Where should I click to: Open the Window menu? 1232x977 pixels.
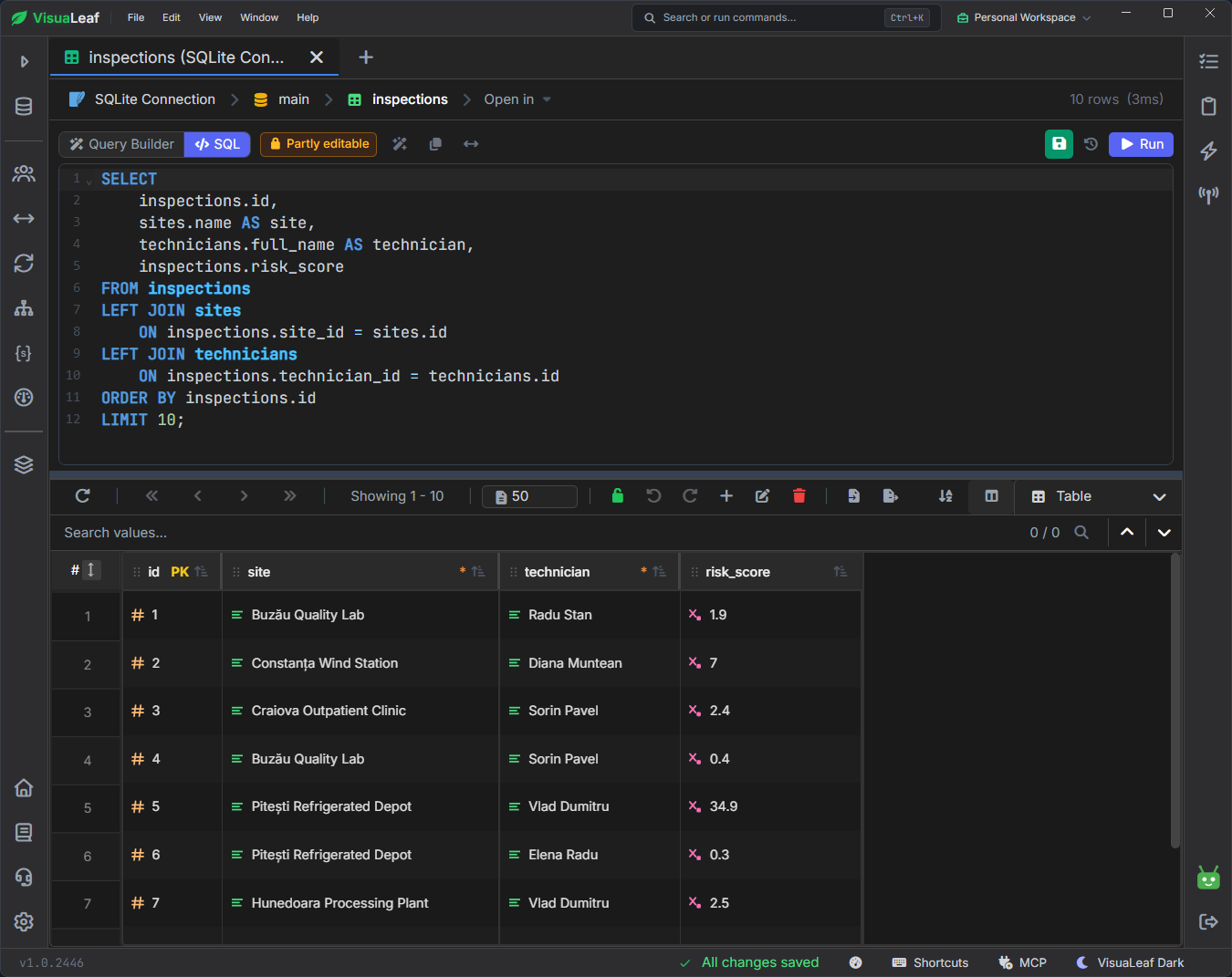[259, 17]
